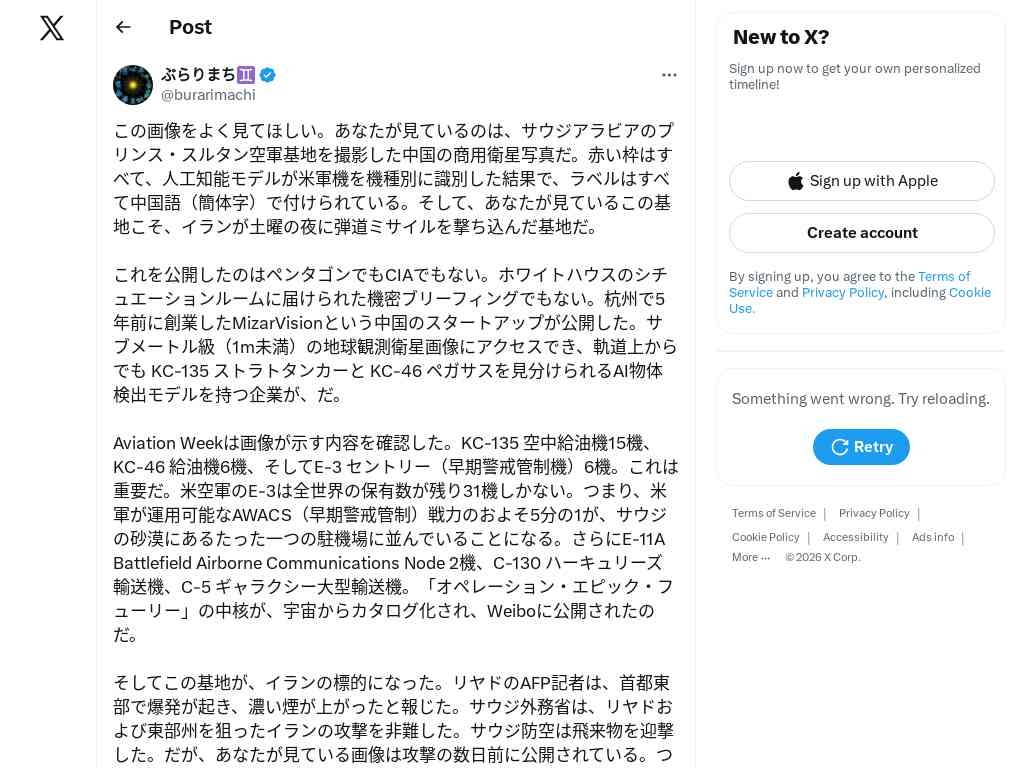
Task: Open the Accessibility footer link
Action: [856, 537]
